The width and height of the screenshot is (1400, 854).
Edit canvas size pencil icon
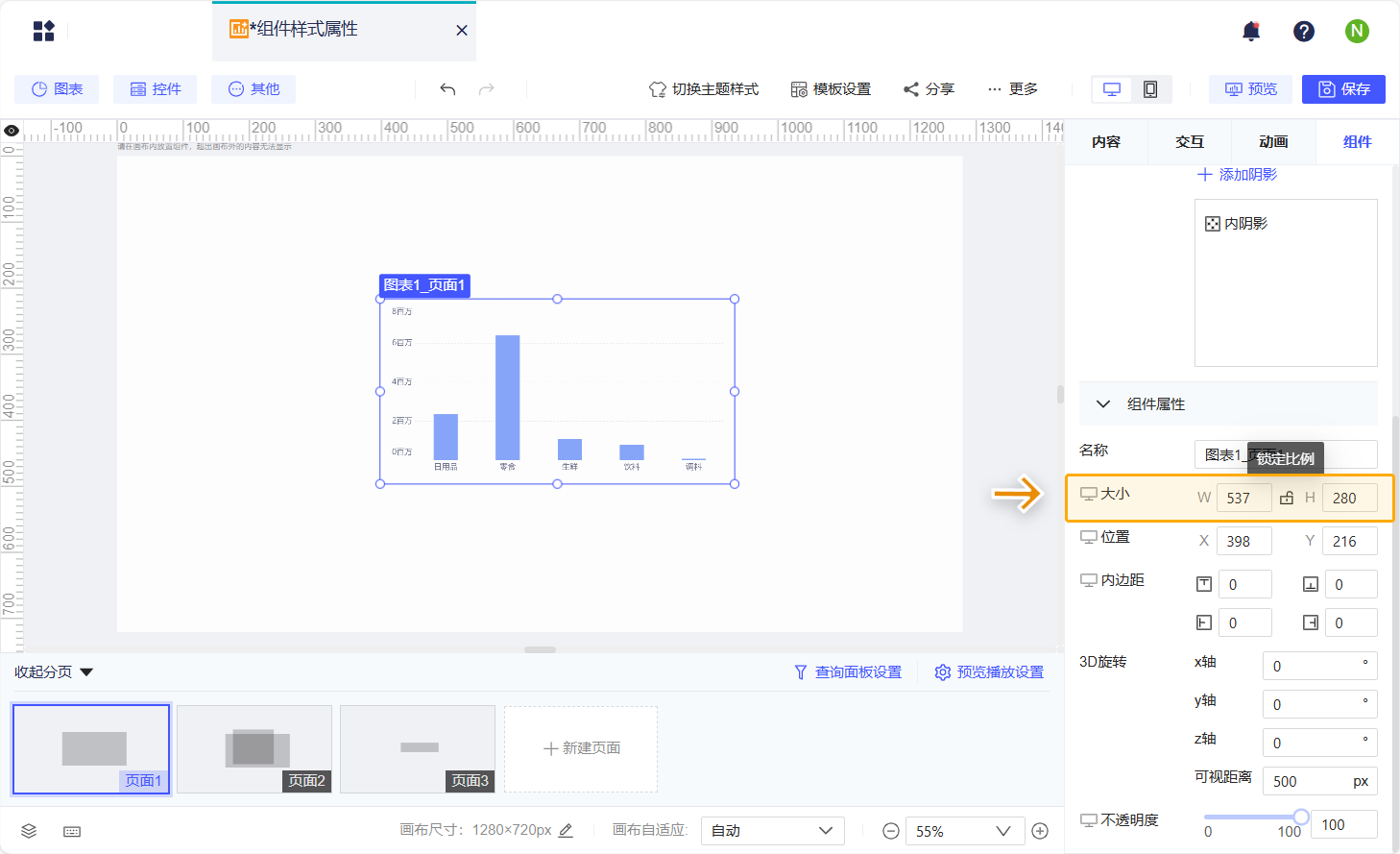pyautogui.click(x=566, y=830)
